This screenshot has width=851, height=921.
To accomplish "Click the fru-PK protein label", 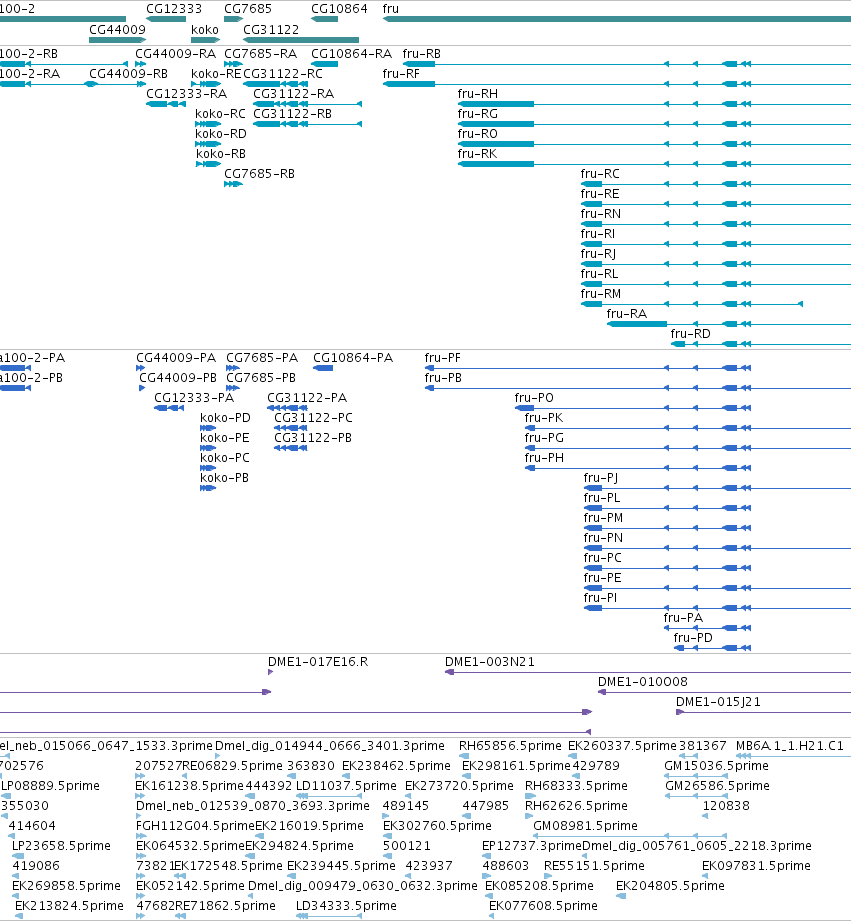I will tap(544, 418).
